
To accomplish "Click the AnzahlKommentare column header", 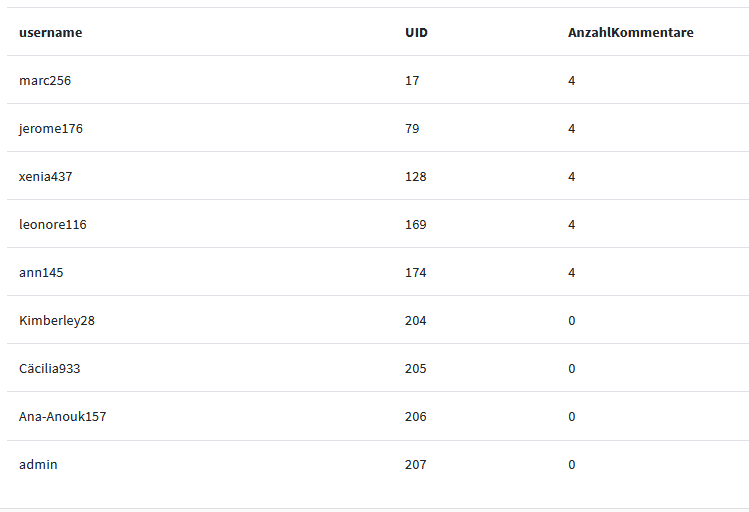I will (x=631, y=32).
